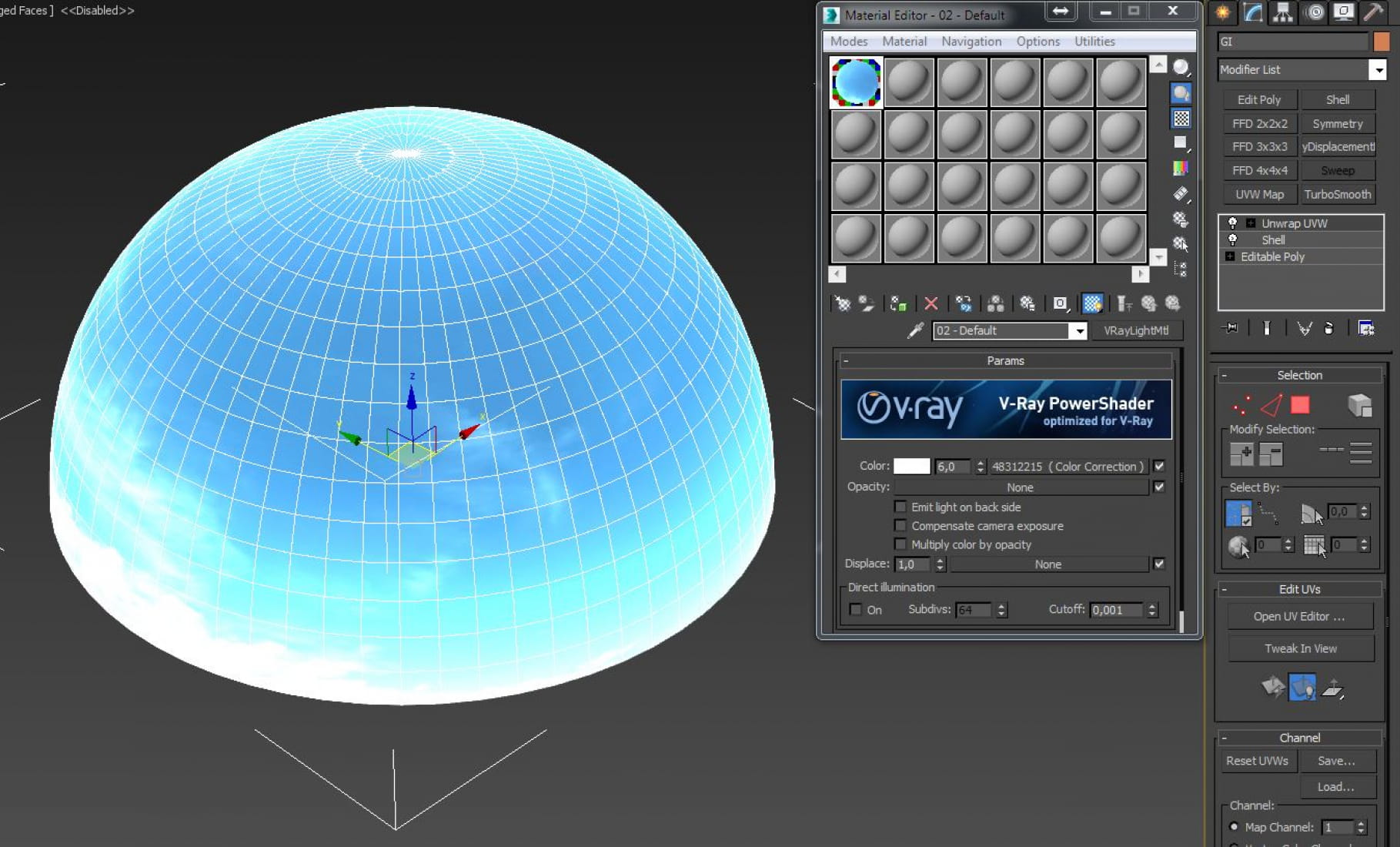This screenshot has width=1400, height=847.
Task: Open the 02 - Default material name dropdown
Action: 1078,330
